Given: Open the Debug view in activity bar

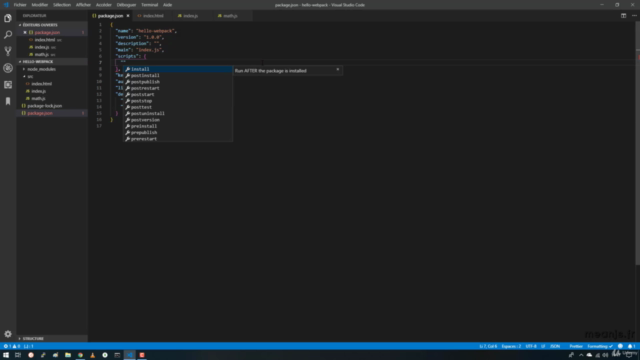Looking at the screenshot, I should click(8, 68).
